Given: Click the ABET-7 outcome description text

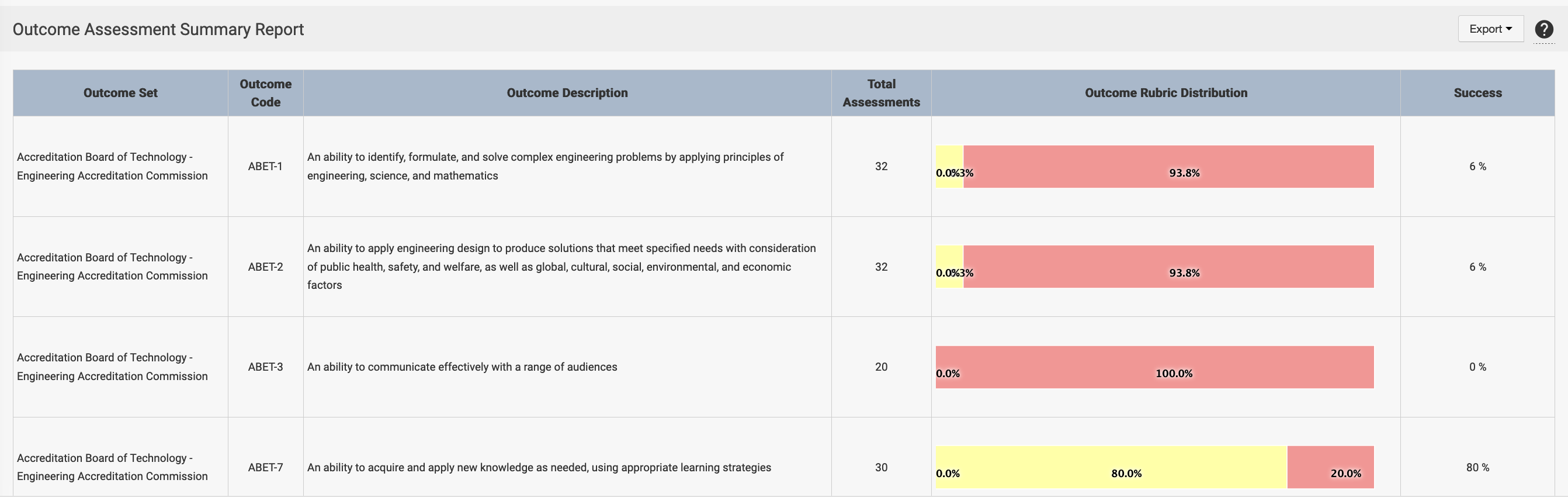Looking at the screenshot, I should [x=539, y=467].
